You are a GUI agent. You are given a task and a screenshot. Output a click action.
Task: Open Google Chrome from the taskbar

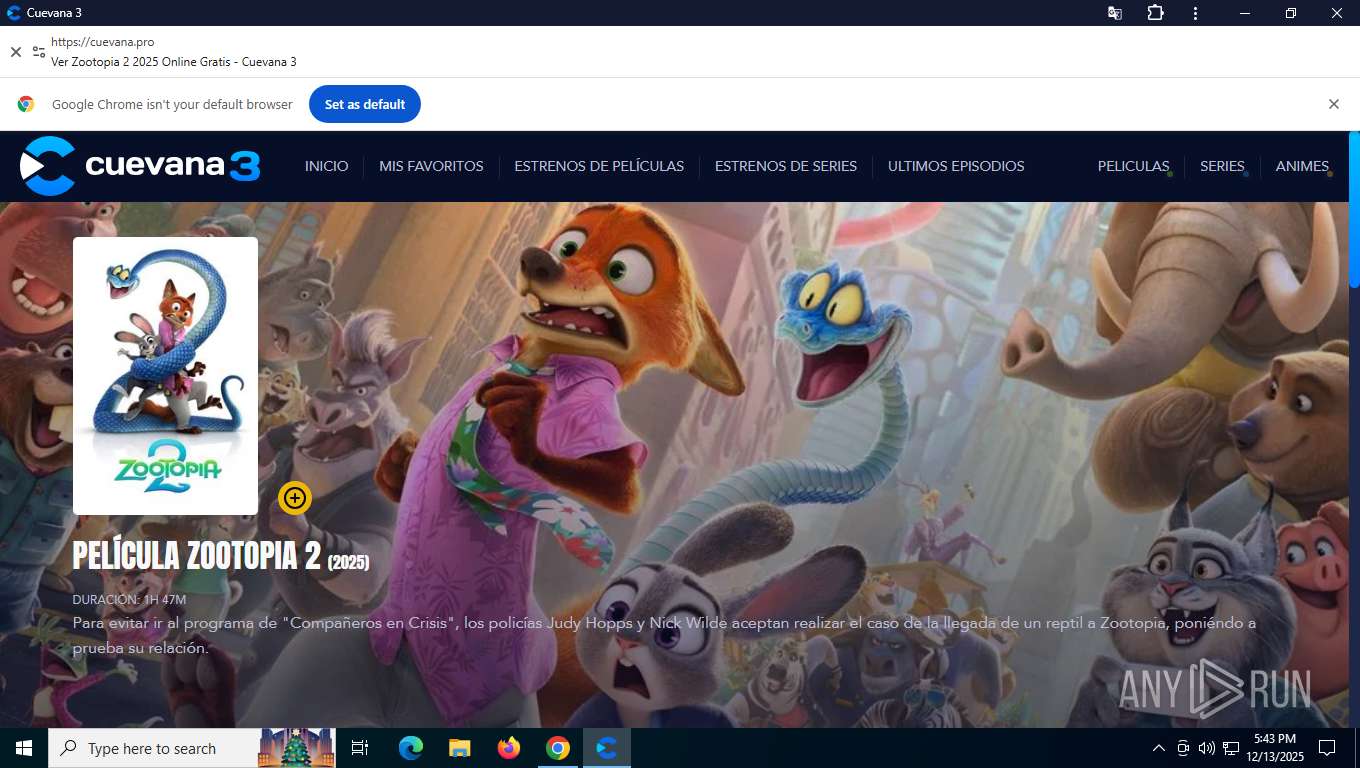558,748
